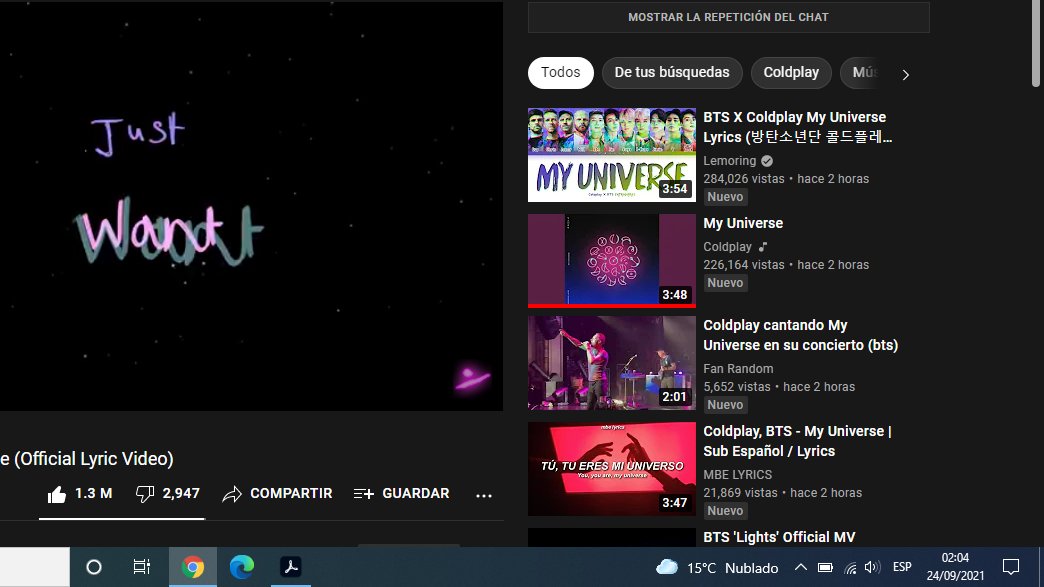Open the My Universe Coldplay video thumbnail

[x=612, y=261]
